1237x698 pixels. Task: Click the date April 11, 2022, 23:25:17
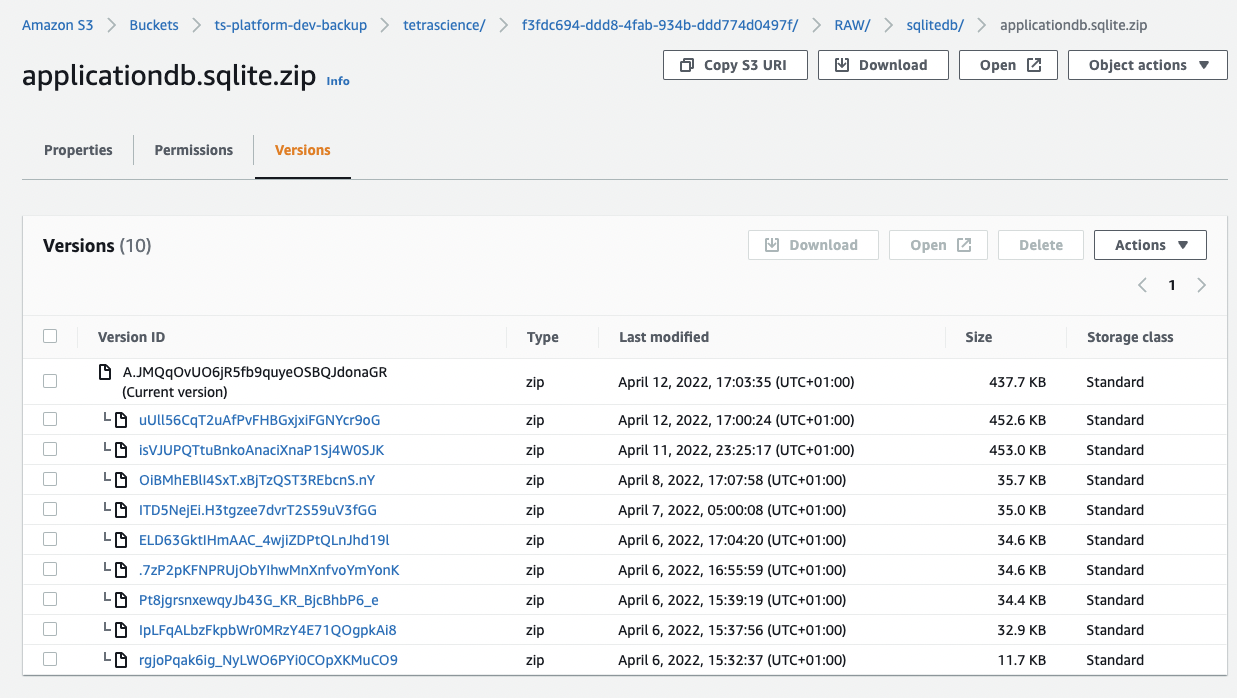[x=736, y=450]
